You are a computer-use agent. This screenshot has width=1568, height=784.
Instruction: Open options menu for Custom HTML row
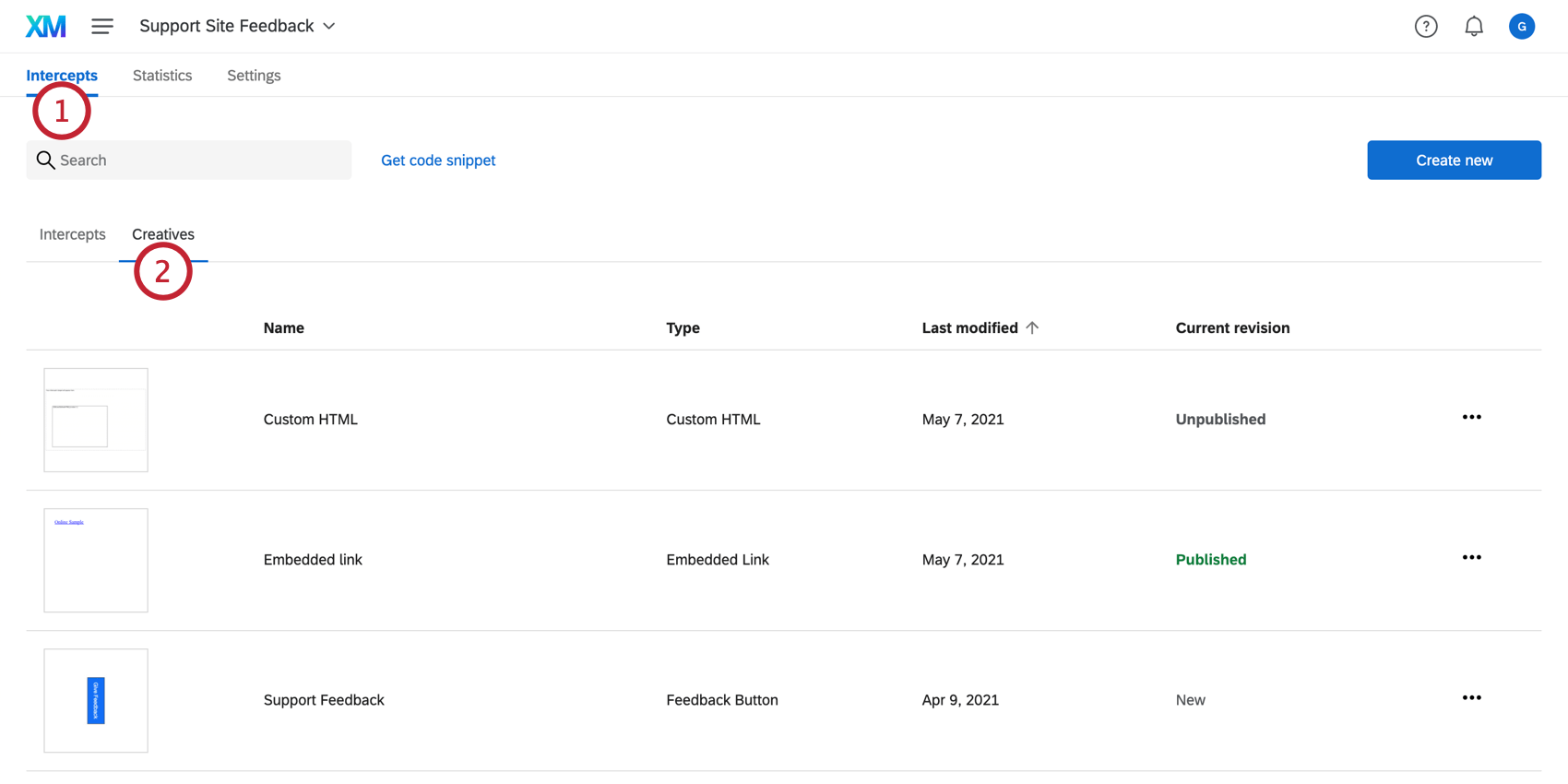coord(1471,418)
